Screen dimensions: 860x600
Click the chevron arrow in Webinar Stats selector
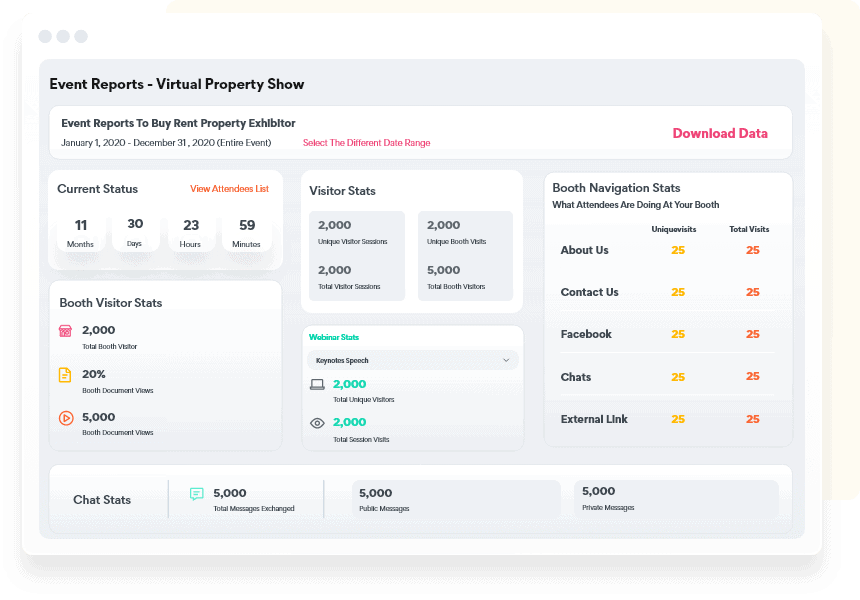(506, 360)
